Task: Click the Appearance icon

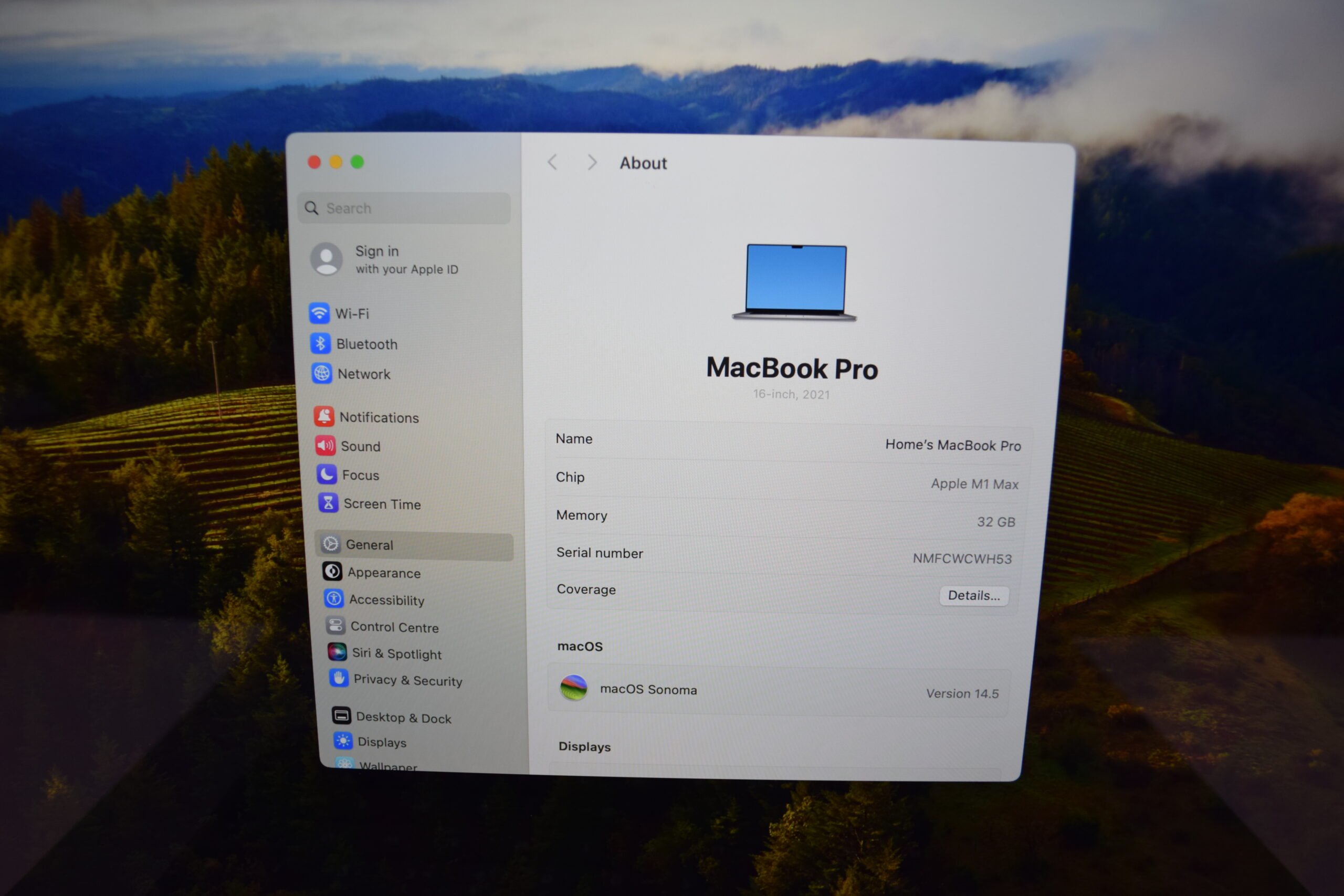Action: click(332, 571)
